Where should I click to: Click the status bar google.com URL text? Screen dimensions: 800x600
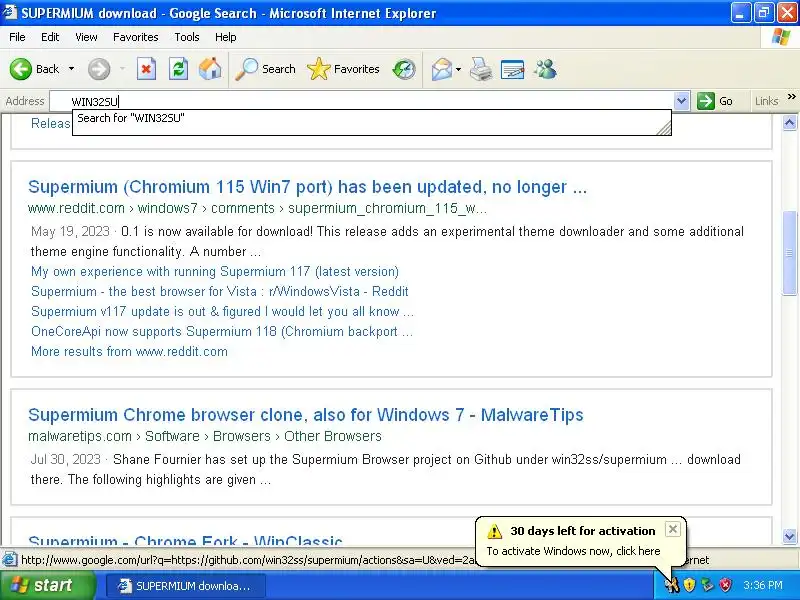pos(249,560)
